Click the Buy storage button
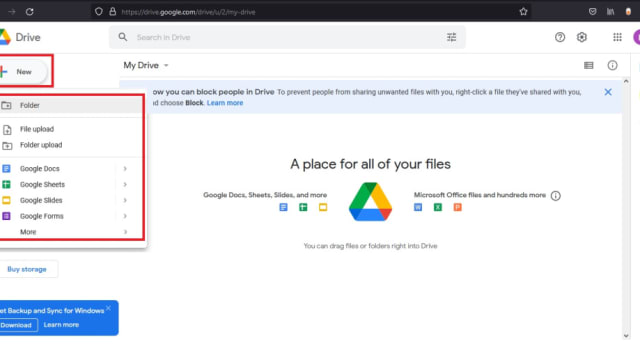640x360 pixels. point(27,269)
